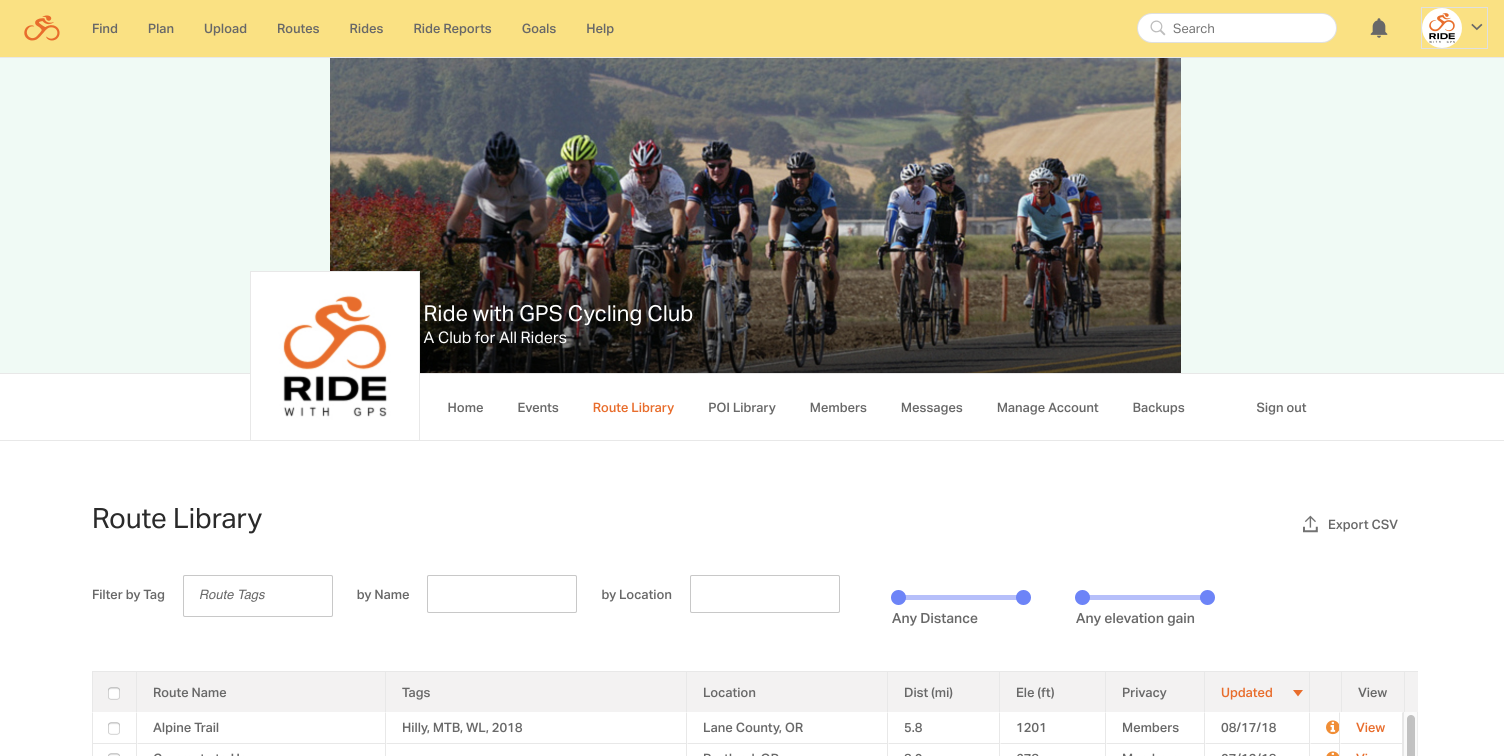Click the filter by Location input

click(x=765, y=594)
